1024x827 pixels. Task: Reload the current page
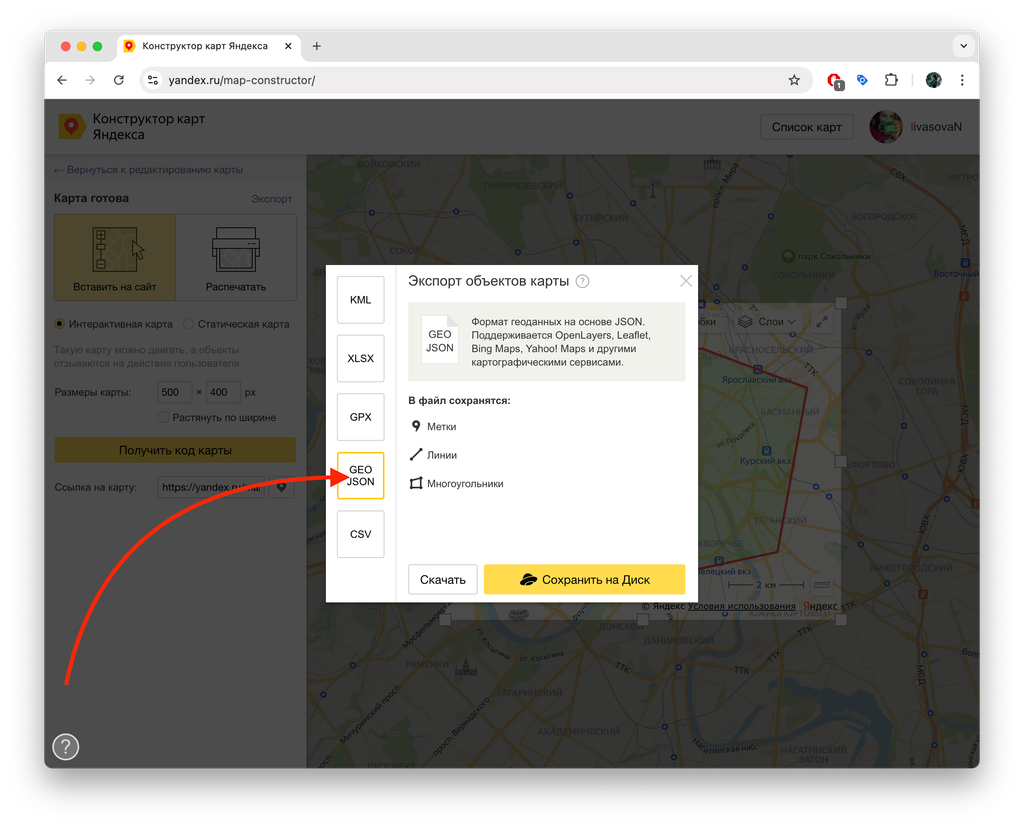[x=119, y=80]
